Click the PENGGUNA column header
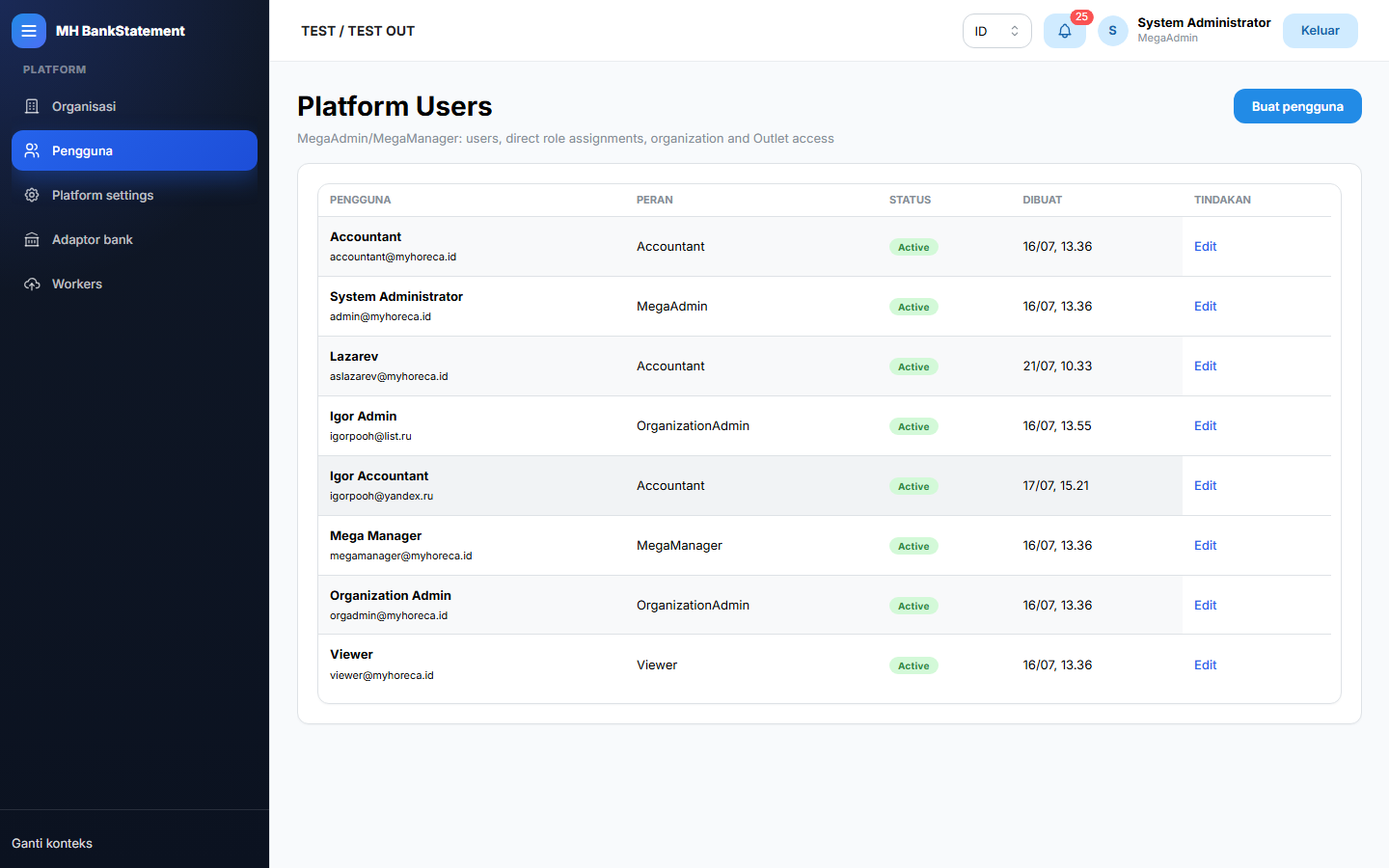 tap(360, 200)
